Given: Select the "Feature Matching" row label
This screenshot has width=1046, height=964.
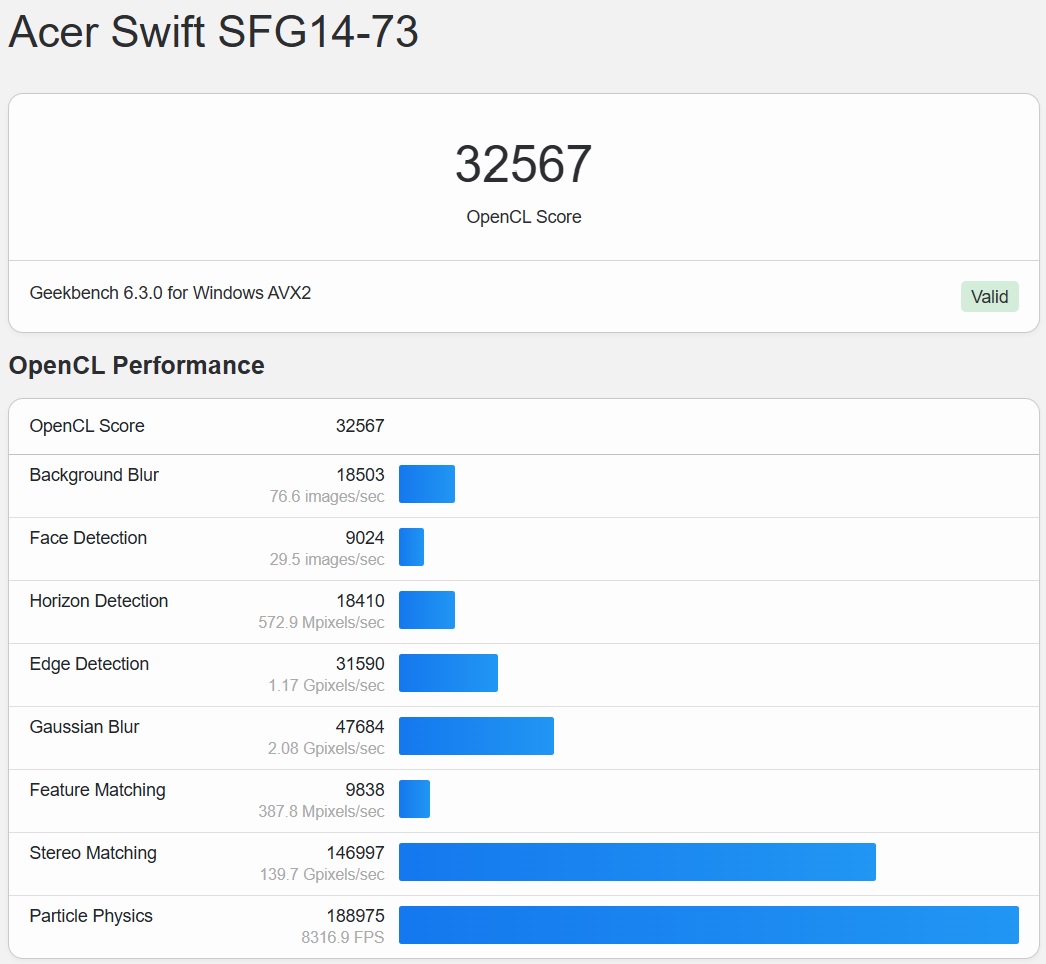Looking at the screenshot, I should pyautogui.click(x=97, y=790).
